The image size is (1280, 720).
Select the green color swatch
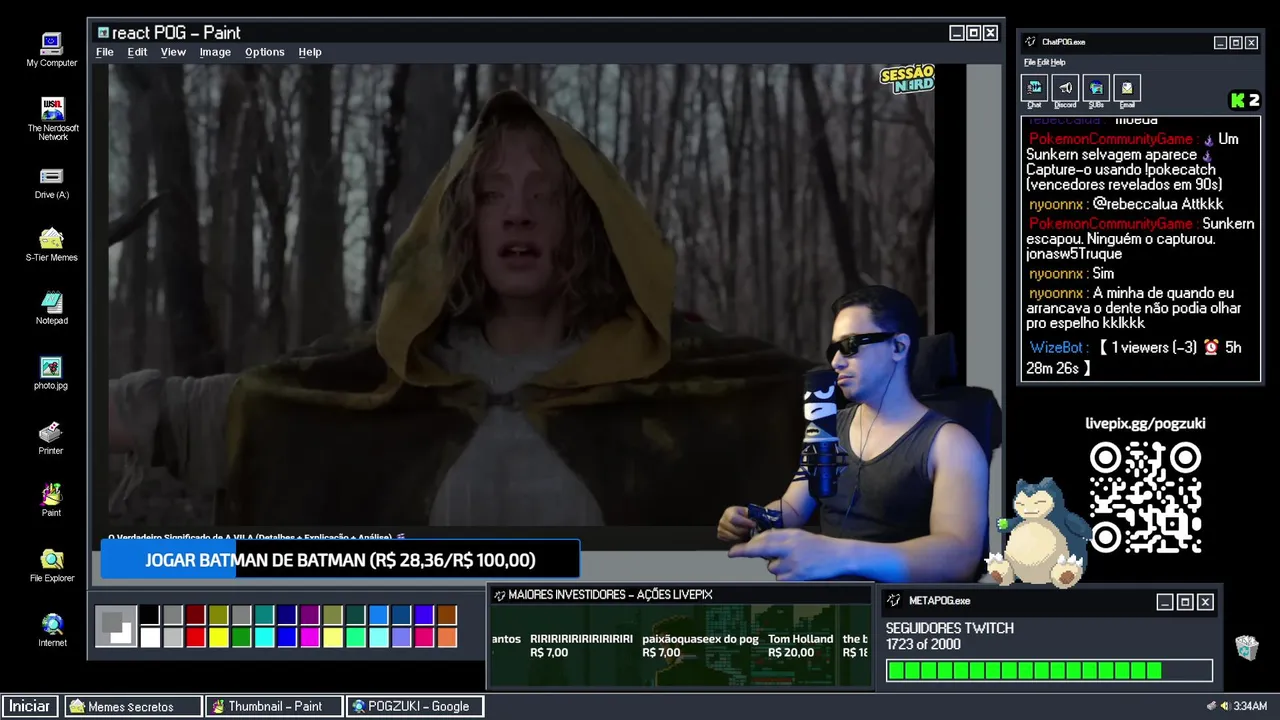coord(241,637)
